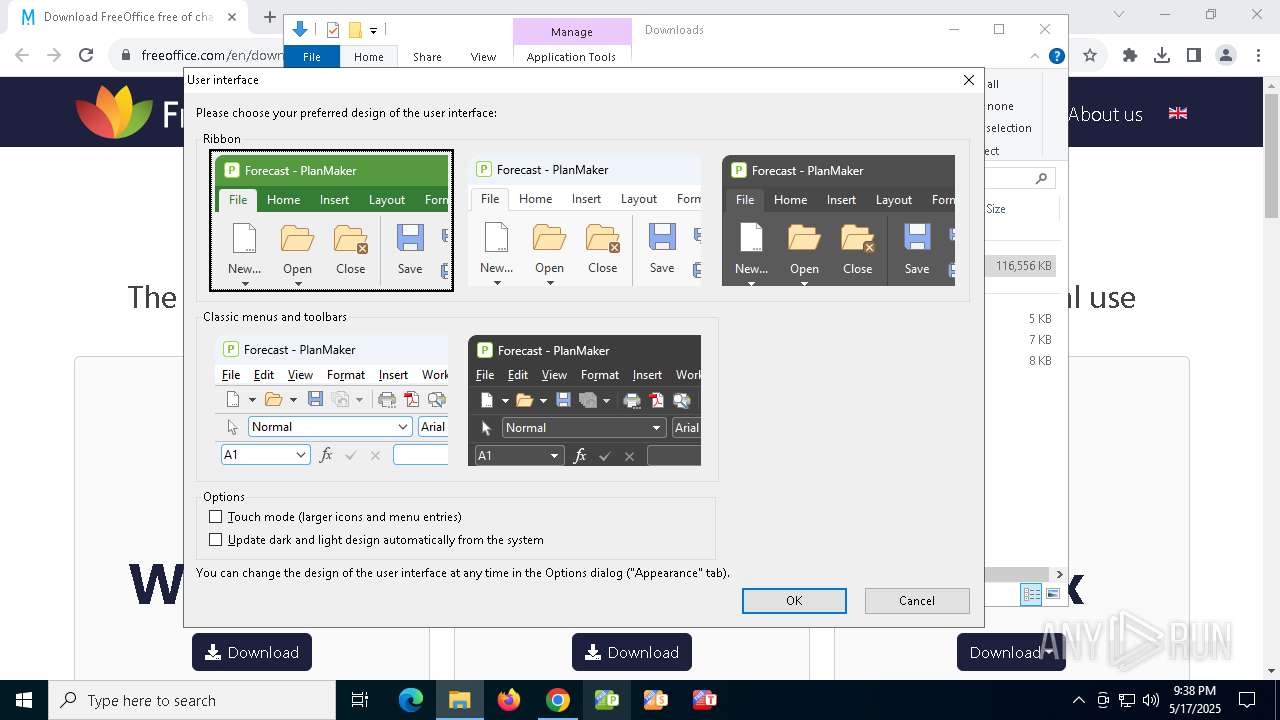Choose the light ribbon design thumbnail

pos(585,221)
